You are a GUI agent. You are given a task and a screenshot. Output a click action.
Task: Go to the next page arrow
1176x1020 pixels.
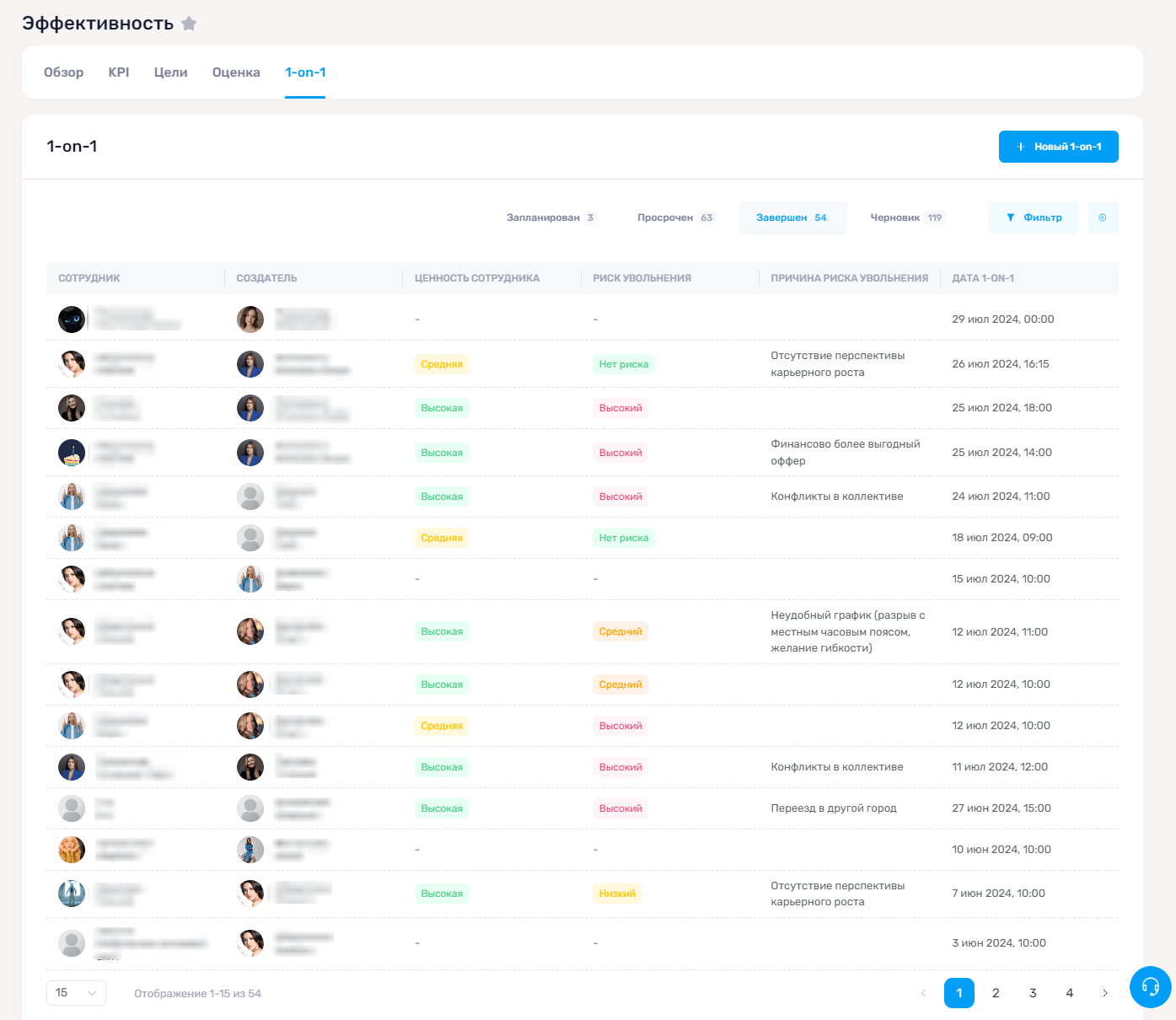1105,993
